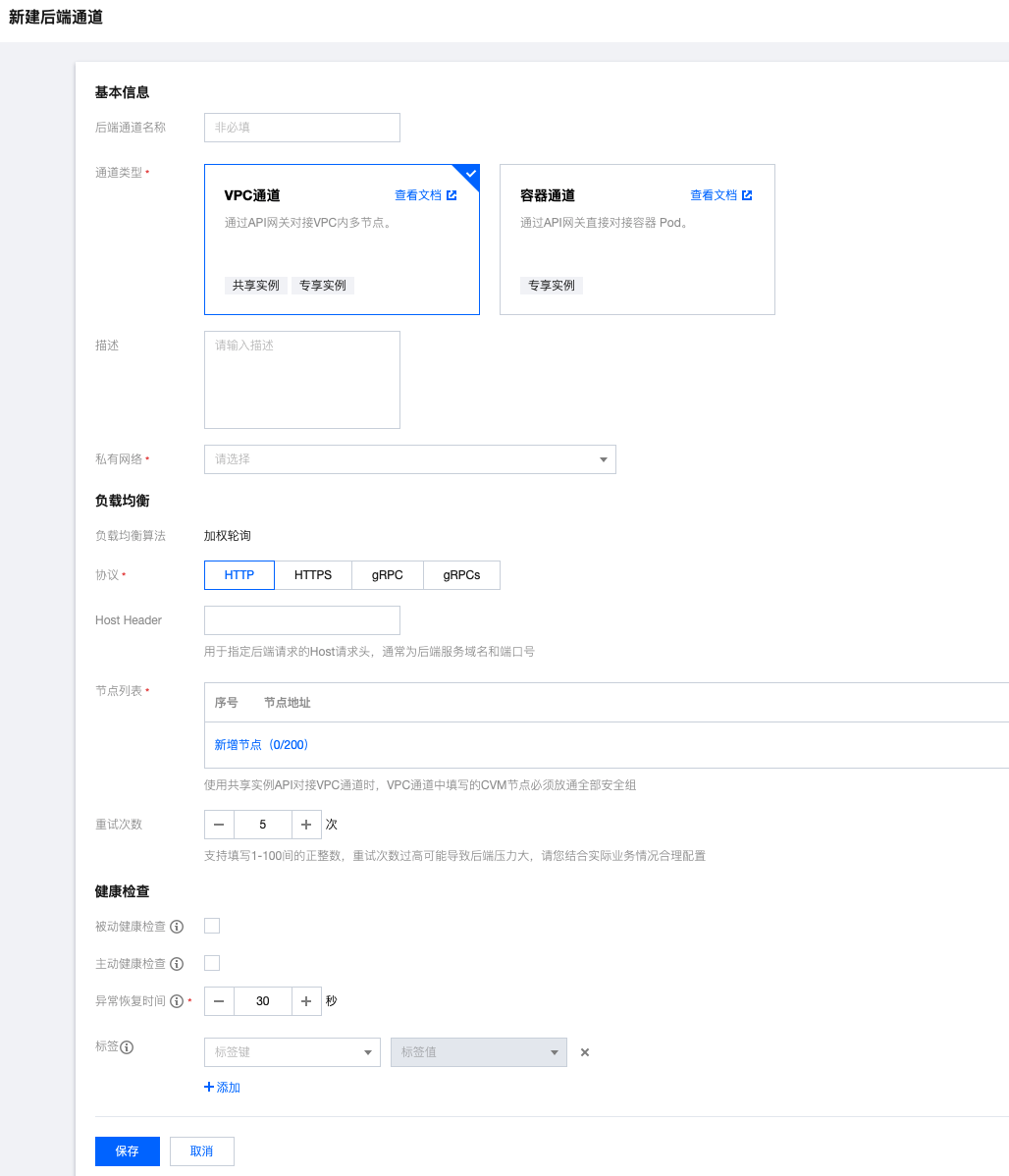
Task: Open 容器通道 documentation external link icon
Action: pyautogui.click(x=747, y=195)
